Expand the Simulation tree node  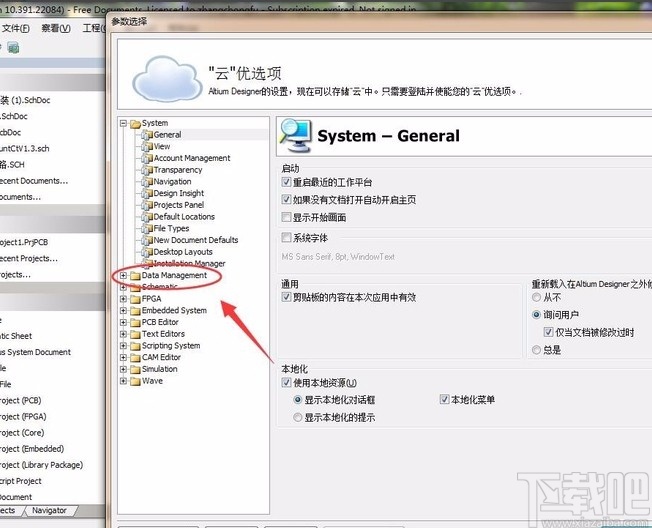[123, 369]
